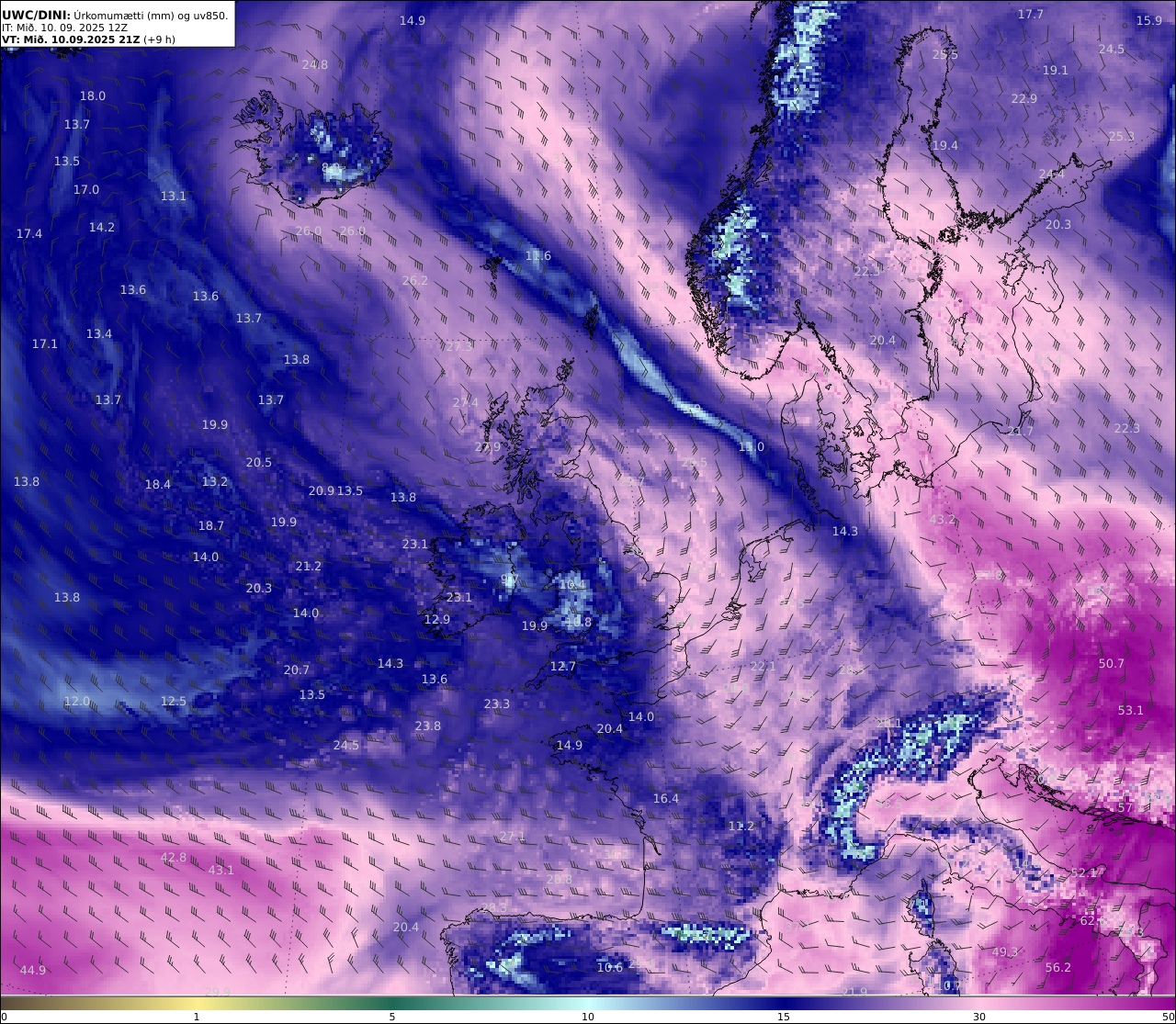Click the 18.7 value on the map
The width and height of the screenshot is (1176, 1024).
[211, 526]
